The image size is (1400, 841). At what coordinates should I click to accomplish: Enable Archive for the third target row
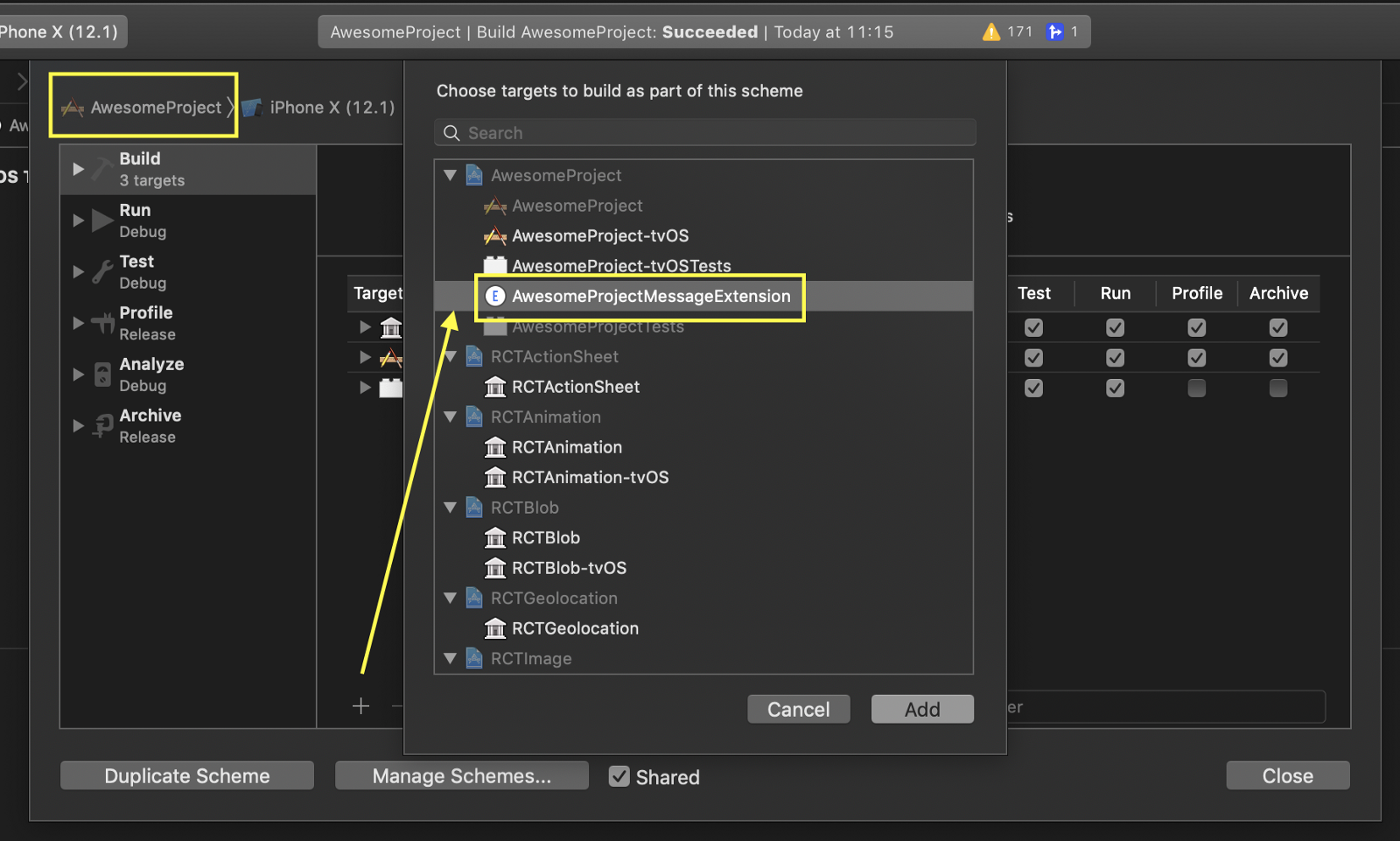[x=1278, y=388]
